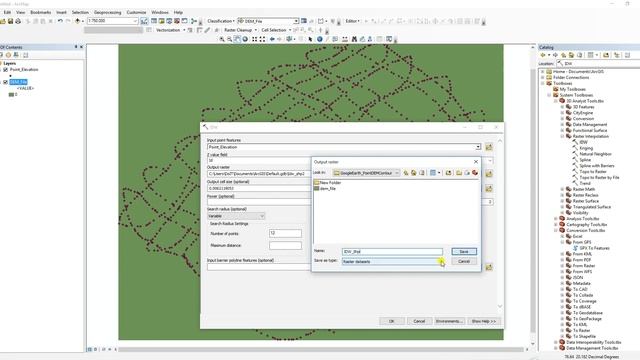Click Go To Home Folder icon in Output raster dialog

click(x=413, y=173)
